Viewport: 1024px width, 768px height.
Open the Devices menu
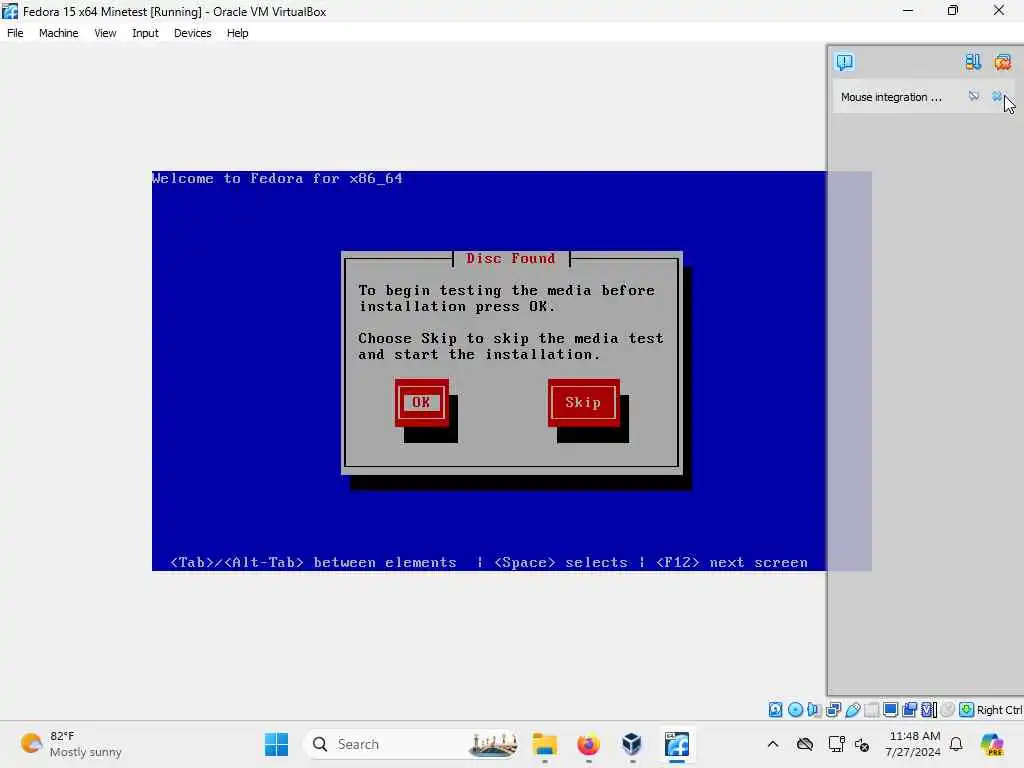[193, 33]
